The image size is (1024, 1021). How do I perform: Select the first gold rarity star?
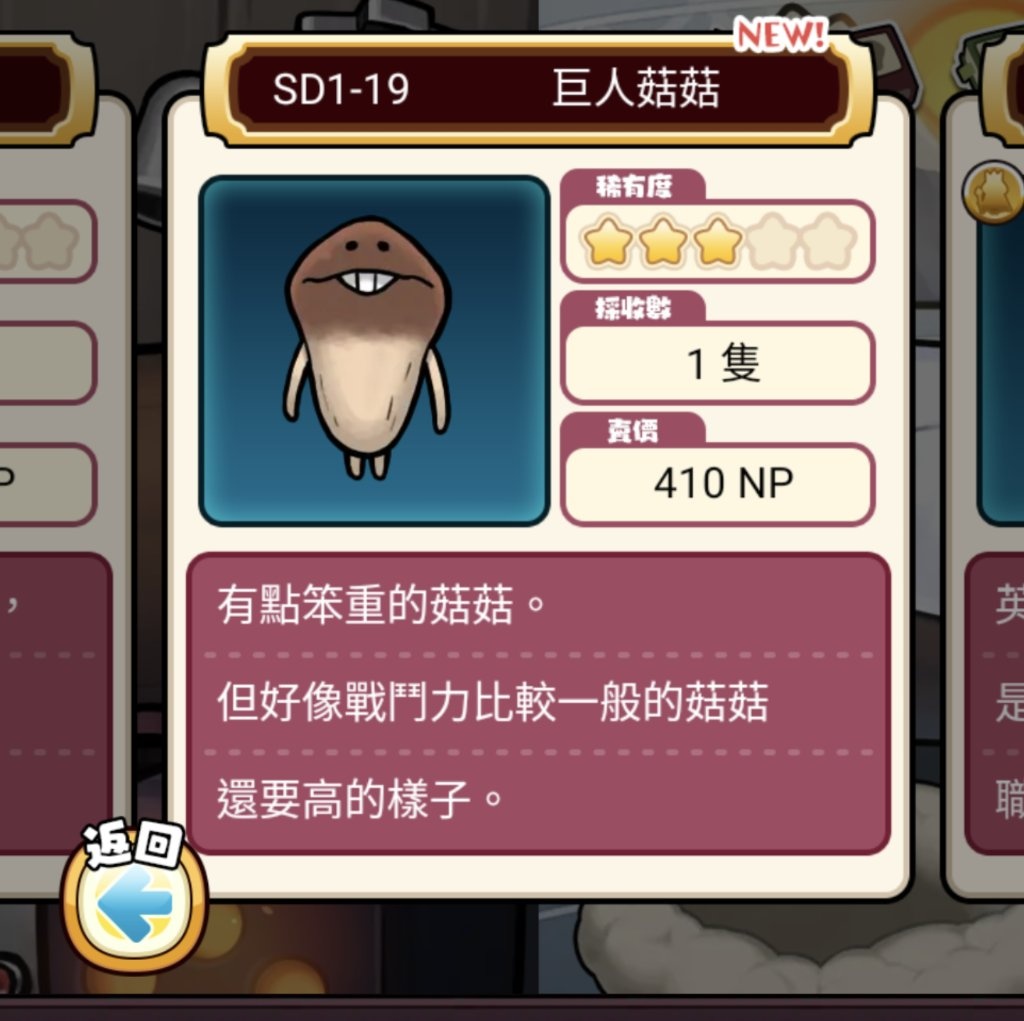(607, 242)
